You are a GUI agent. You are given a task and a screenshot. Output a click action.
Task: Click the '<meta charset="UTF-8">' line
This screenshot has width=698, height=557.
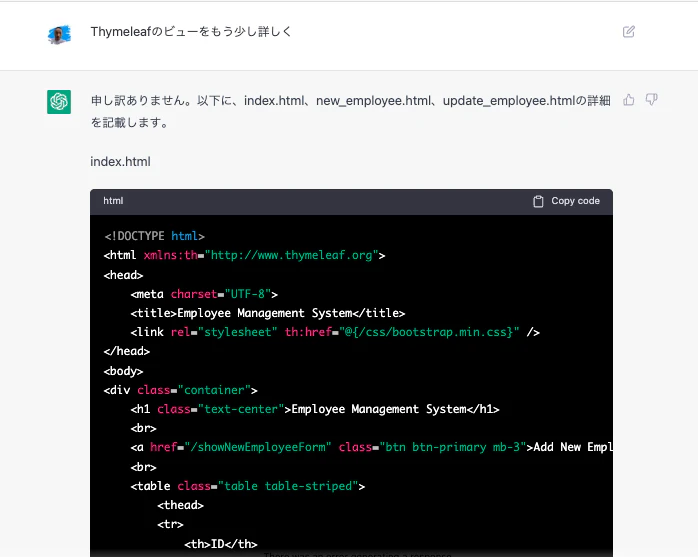(x=204, y=294)
